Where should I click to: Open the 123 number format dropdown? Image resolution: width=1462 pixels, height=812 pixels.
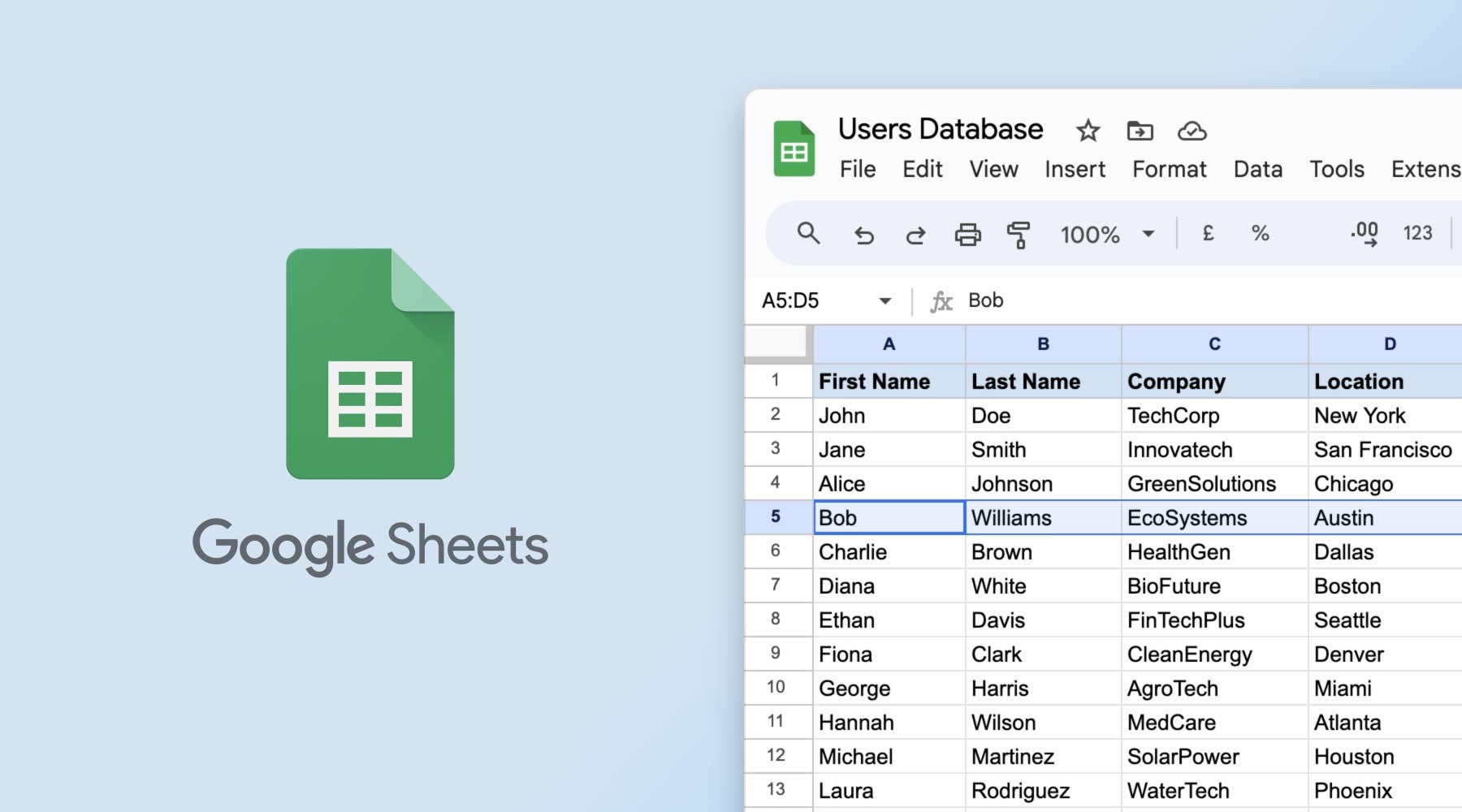1417,234
